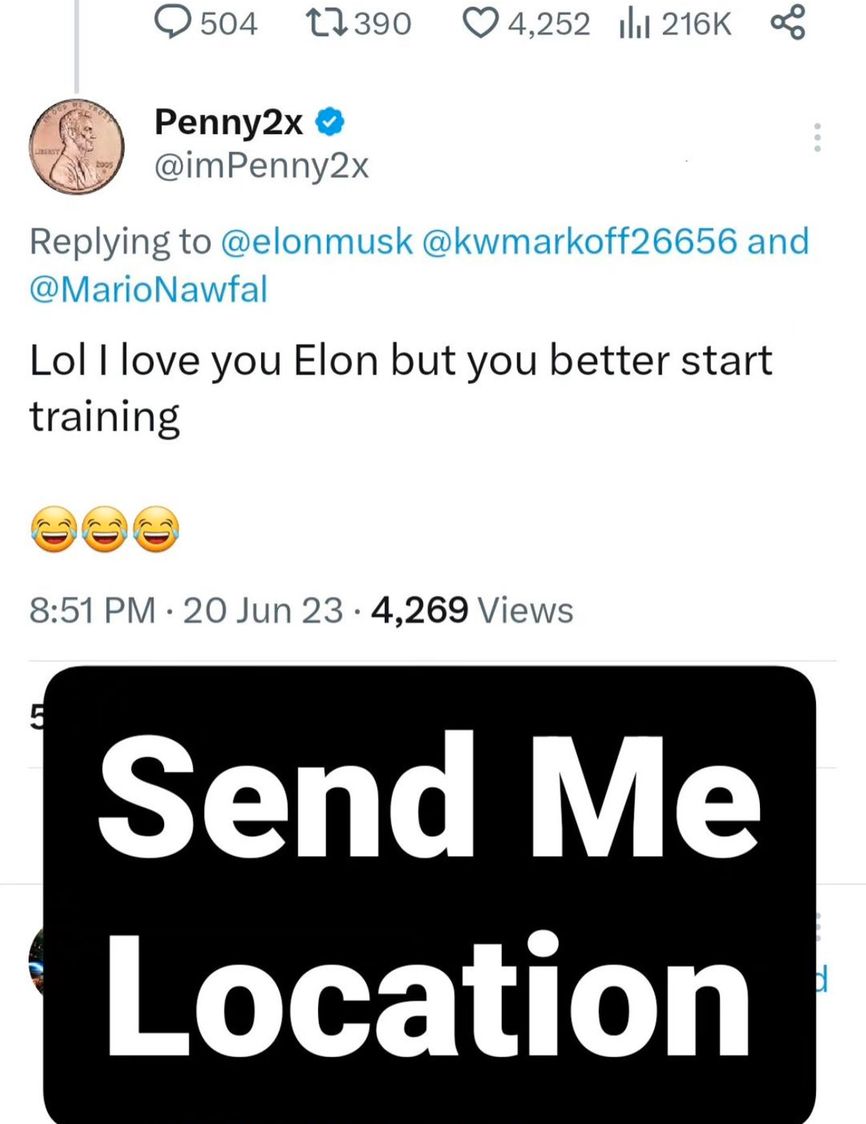Open the @MarioNawfal mention
The height and width of the screenshot is (1124, 866).
pos(148,290)
